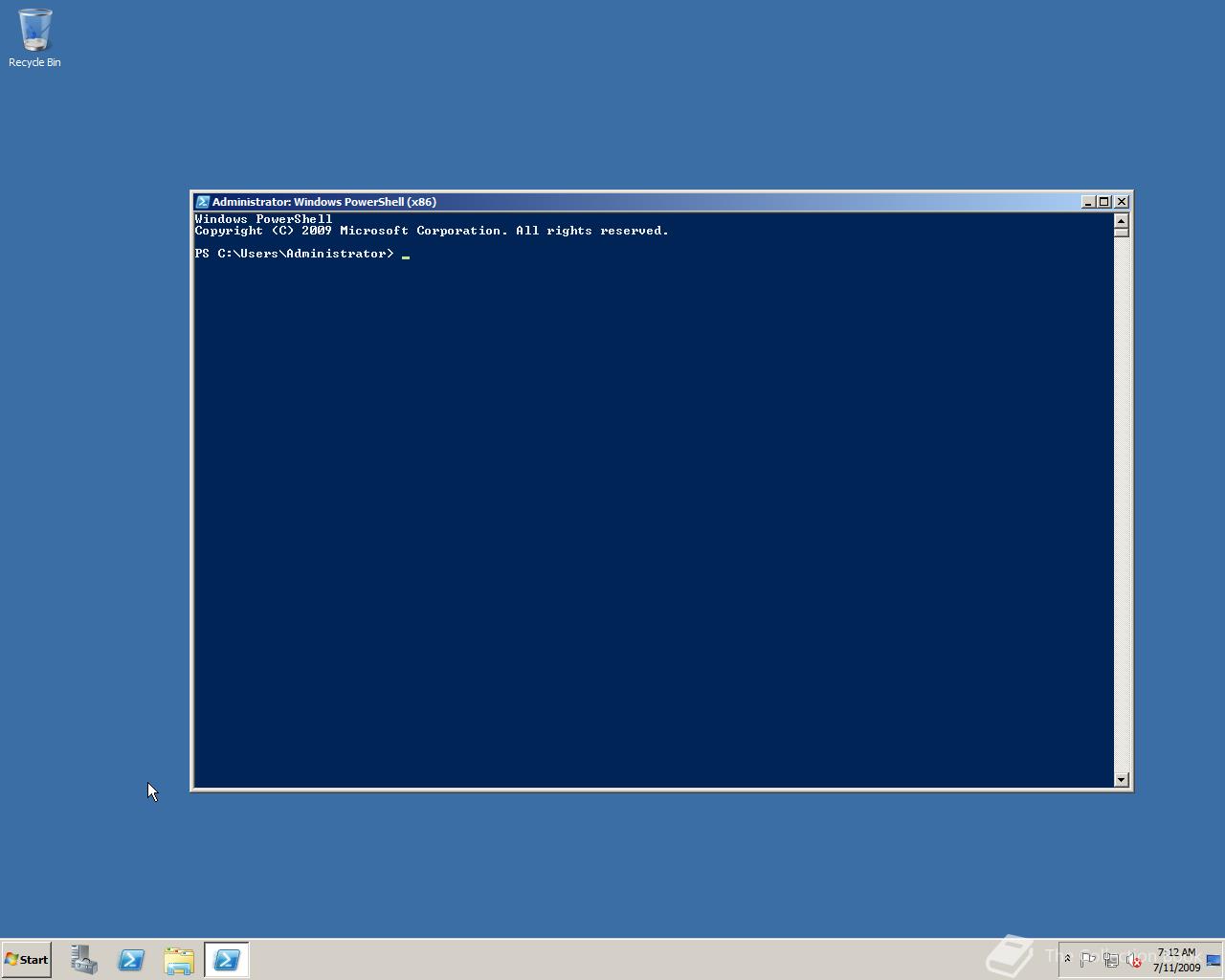Image resolution: width=1225 pixels, height=980 pixels.
Task: Minimize the PowerShell window
Action: tap(1088, 202)
